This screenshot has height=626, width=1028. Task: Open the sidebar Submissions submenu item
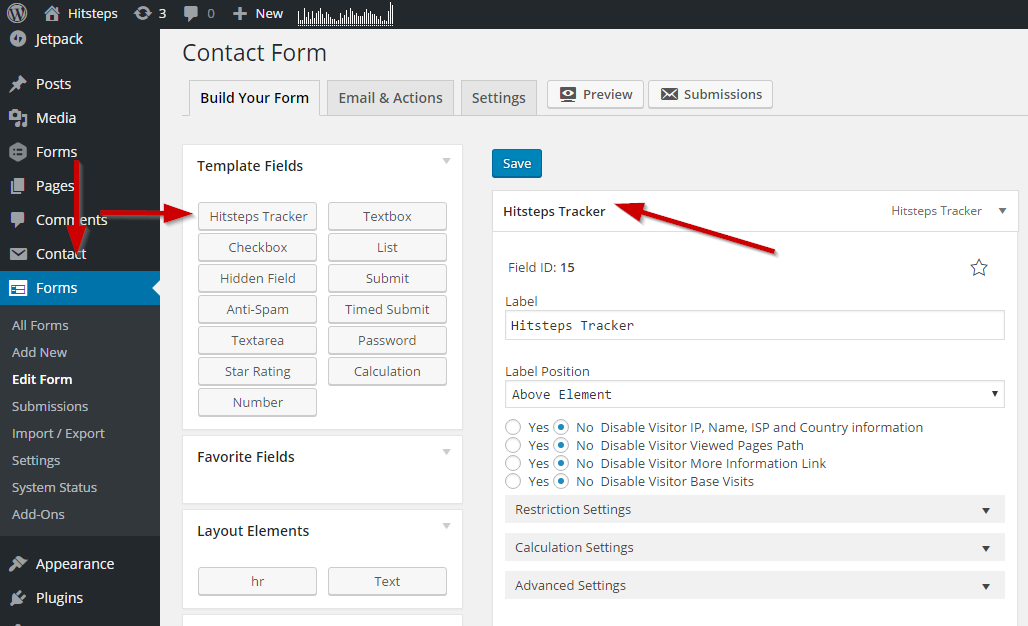click(50, 406)
